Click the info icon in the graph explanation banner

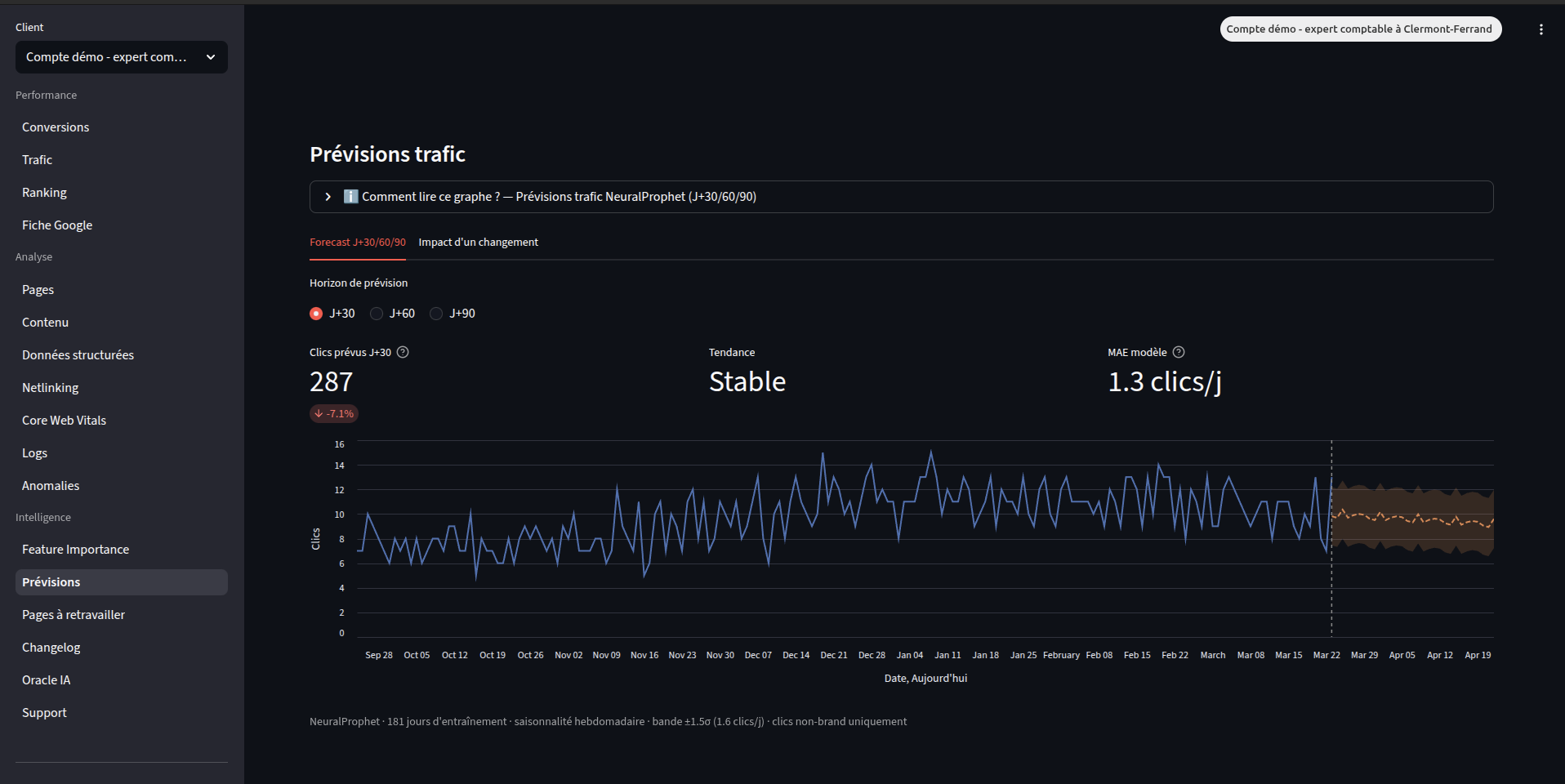(x=350, y=196)
